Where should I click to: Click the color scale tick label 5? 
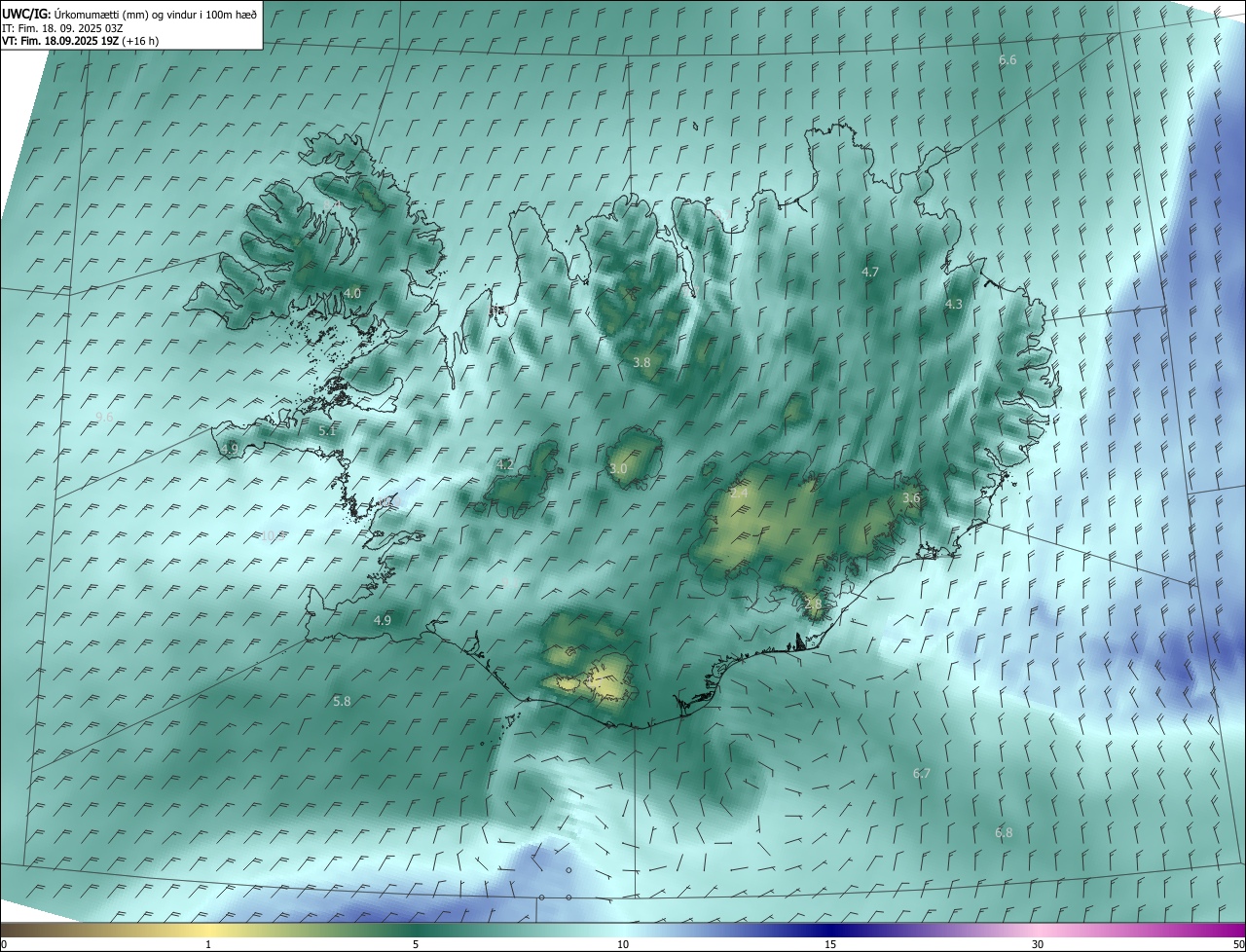(x=416, y=944)
